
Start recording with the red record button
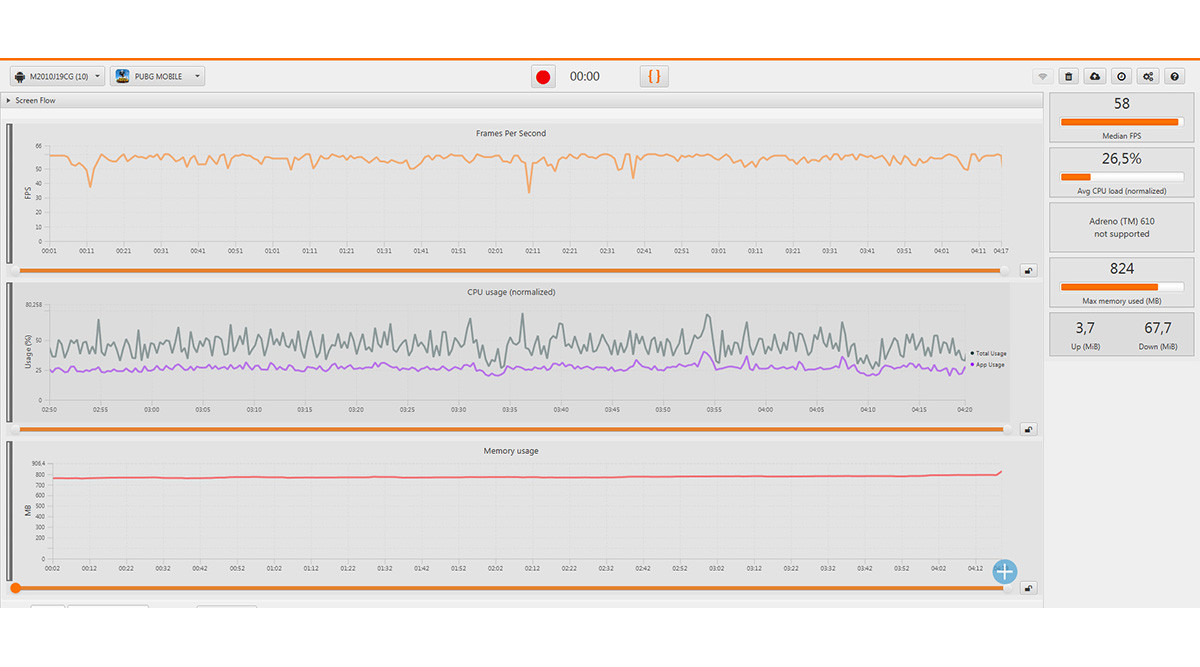tap(543, 77)
